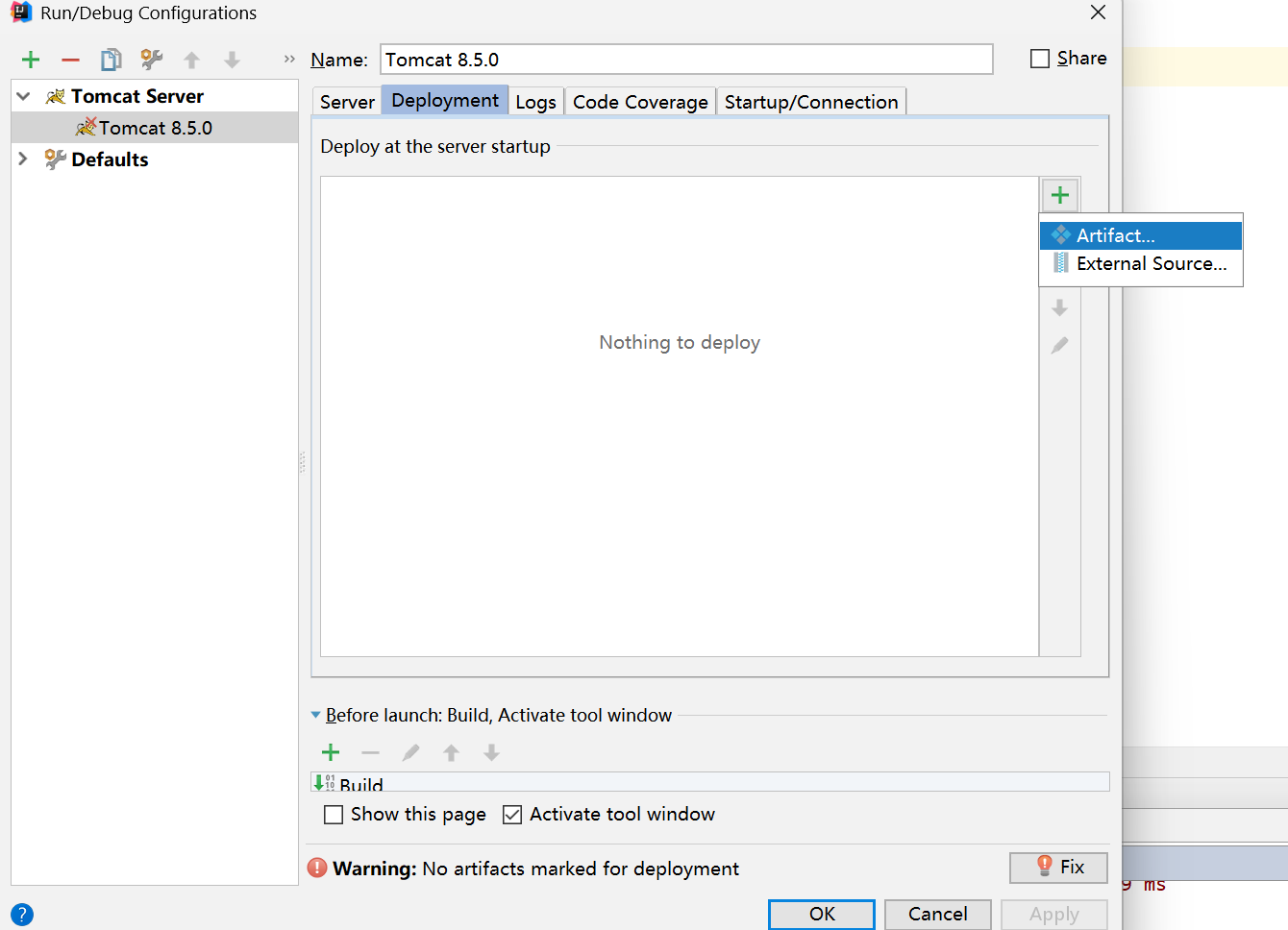The height and width of the screenshot is (930, 1288).
Task: Click red warning icon at bottom
Action: (x=317, y=868)
